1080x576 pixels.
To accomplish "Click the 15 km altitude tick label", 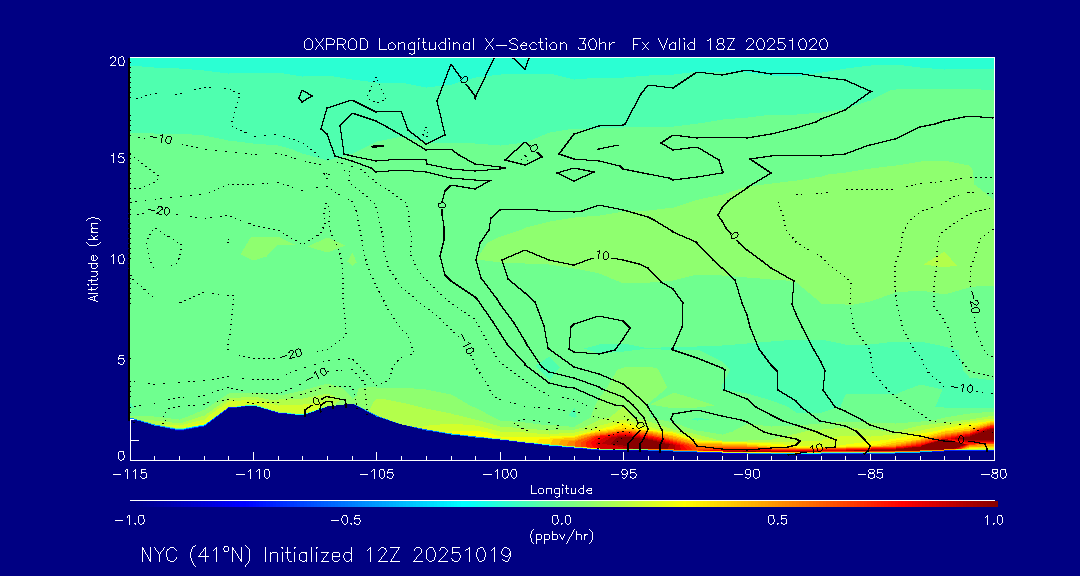I will [x=116, y=159].
